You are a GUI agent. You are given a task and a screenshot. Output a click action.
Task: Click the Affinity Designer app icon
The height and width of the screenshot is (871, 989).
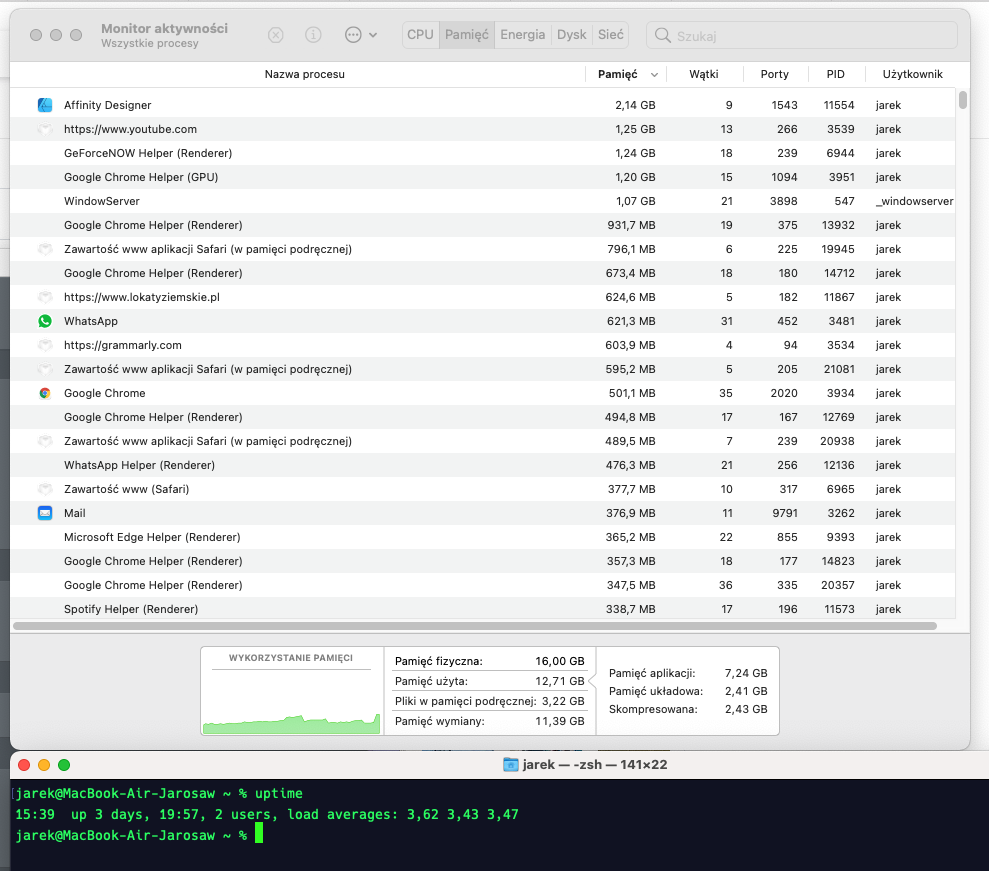[45, 105]
